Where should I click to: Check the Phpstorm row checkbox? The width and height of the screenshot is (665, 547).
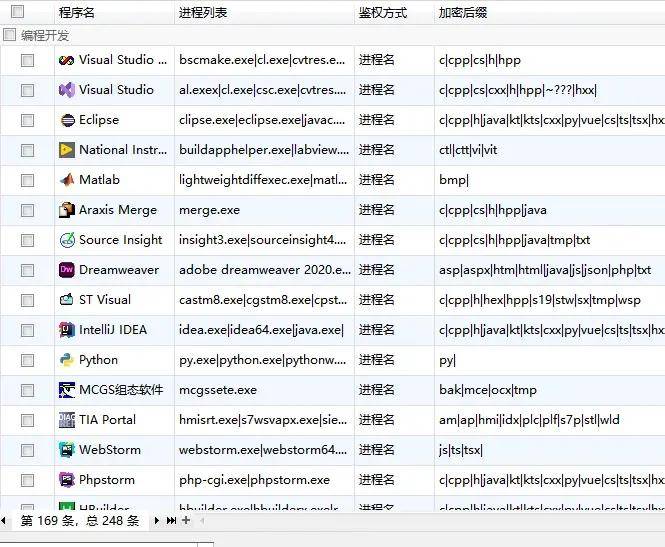[28, 480]
